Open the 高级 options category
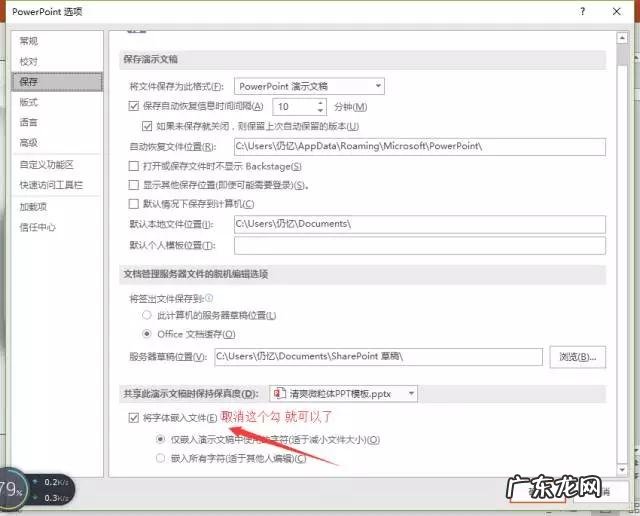This screenshot has height=516, width=640. 29,142
